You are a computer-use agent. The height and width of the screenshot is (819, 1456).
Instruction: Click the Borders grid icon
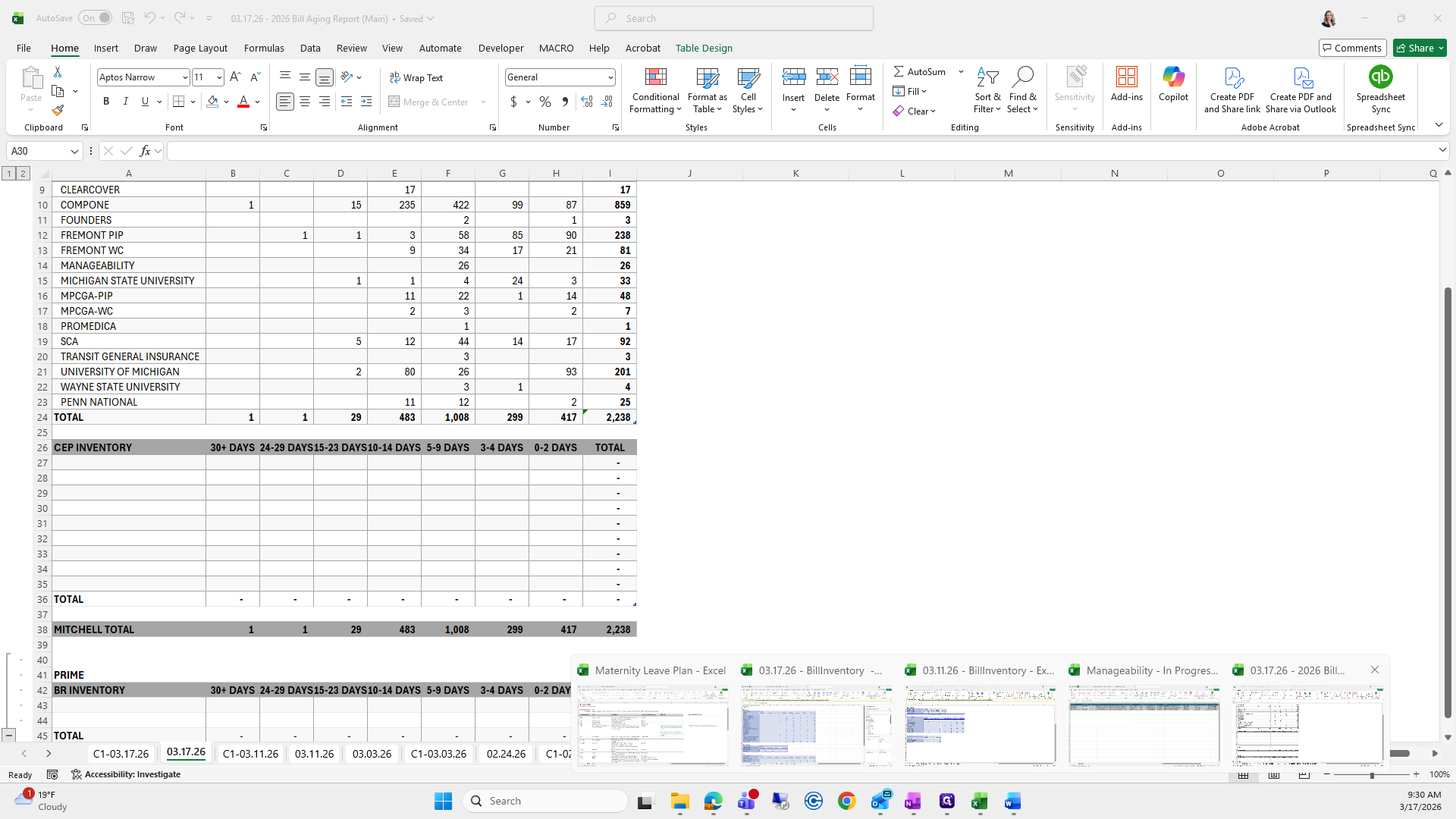click(179, 102)
